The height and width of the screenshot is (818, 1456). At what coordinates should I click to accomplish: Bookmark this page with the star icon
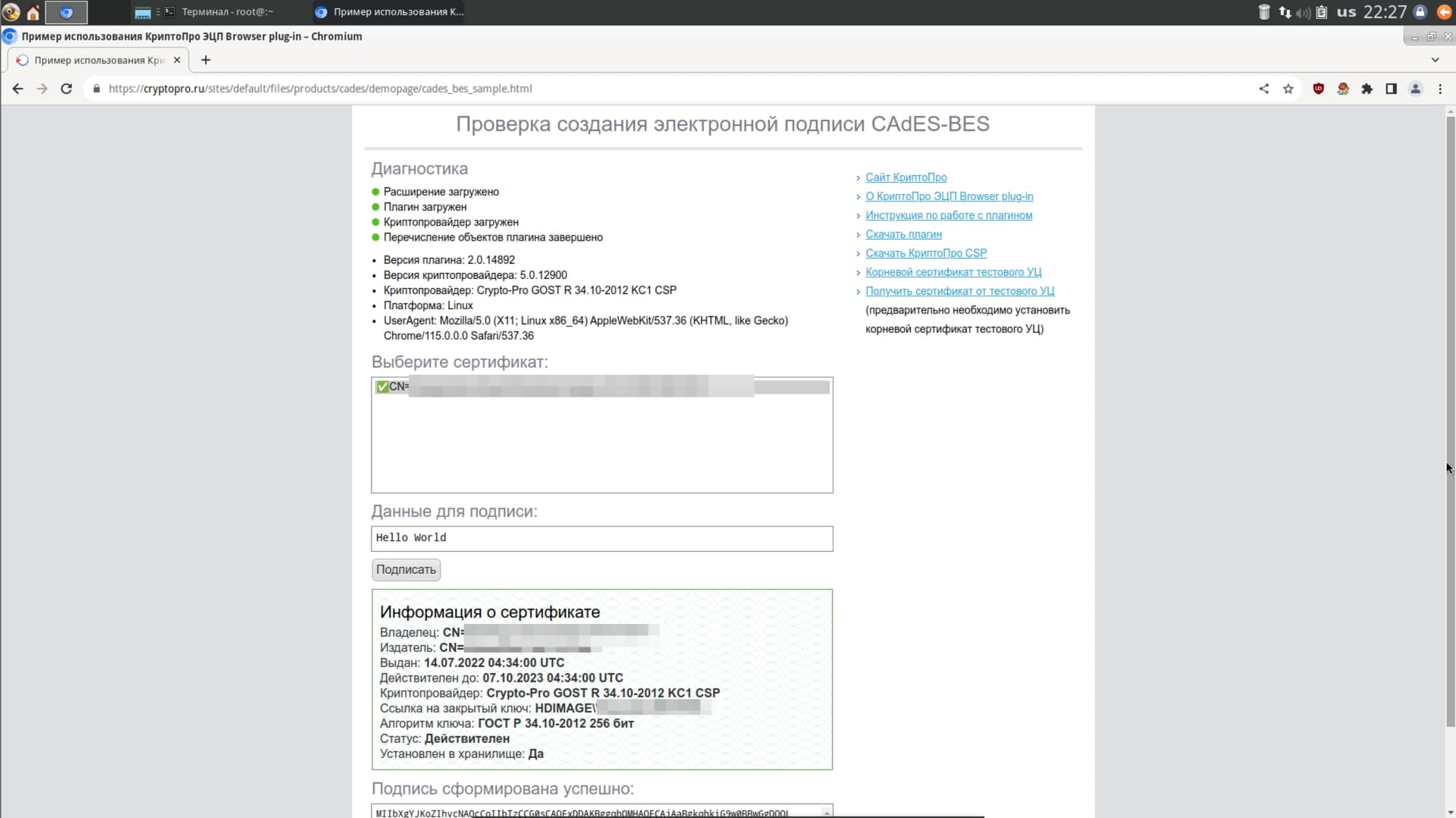(x=1288, y=89)
